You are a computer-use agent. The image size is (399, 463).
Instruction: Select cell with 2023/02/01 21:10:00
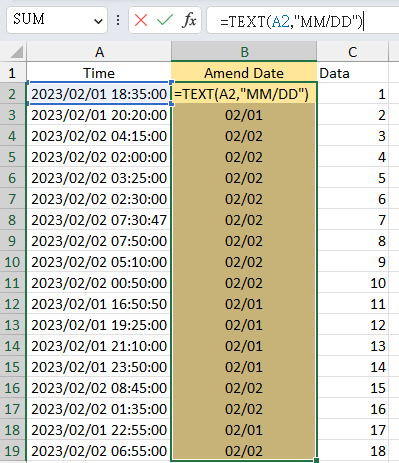pos(99,346)
